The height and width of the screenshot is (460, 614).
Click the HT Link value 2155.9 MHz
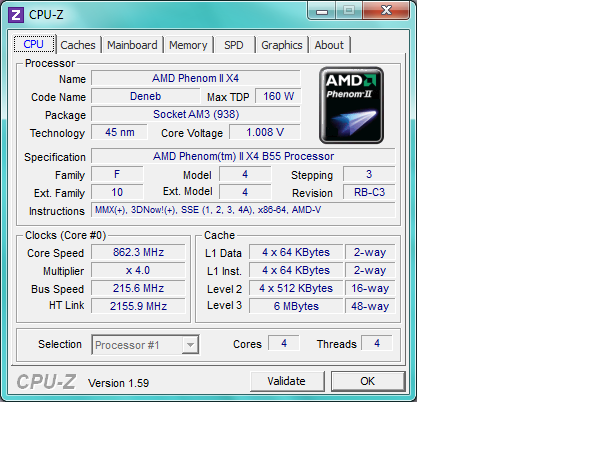[138, 306]
